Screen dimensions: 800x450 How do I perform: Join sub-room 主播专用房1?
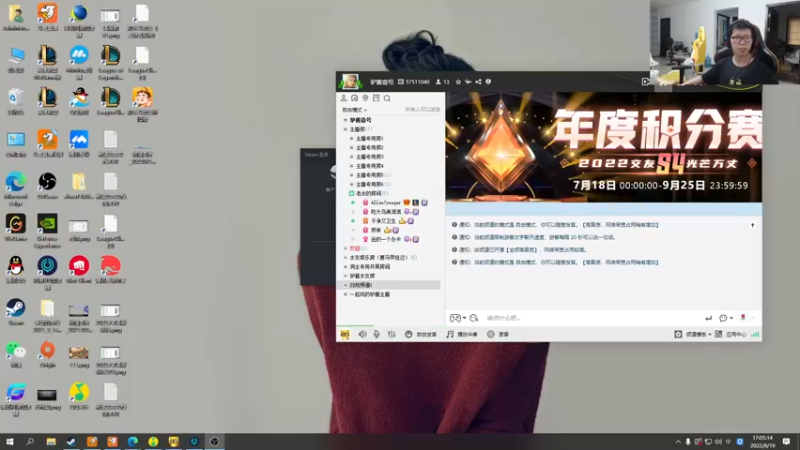pos(369,138)
